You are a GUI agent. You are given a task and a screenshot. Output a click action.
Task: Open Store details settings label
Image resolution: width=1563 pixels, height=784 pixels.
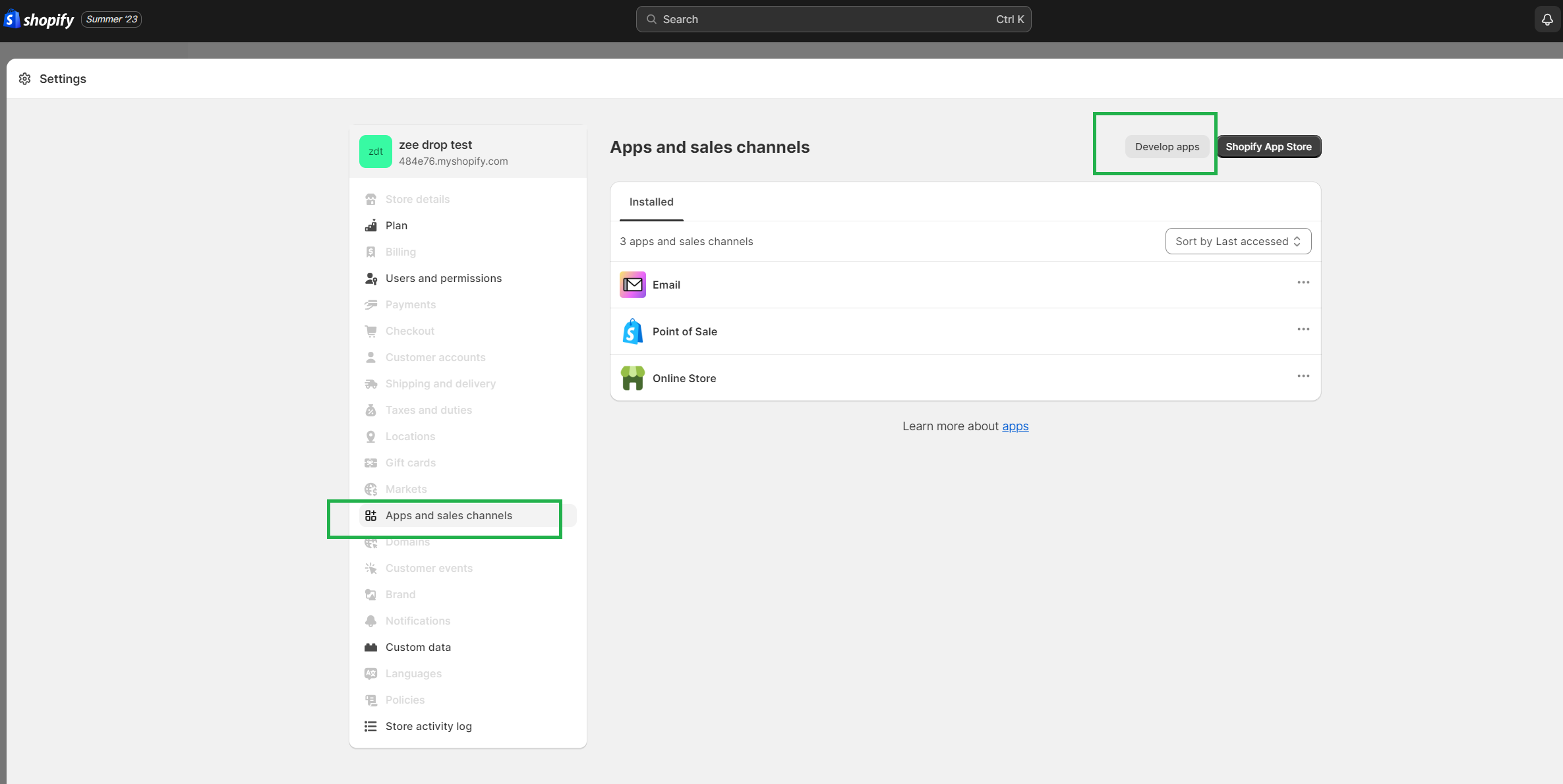417,200
